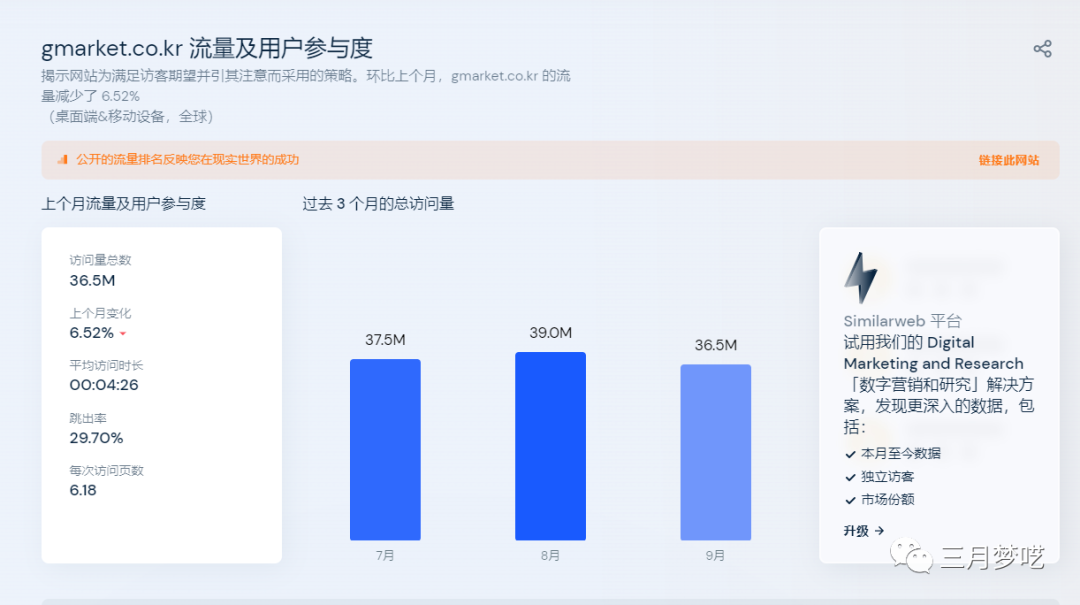1080x605 pixels.
Task: Click the Similarweb 平台 label
Action: tap(902, 321)
